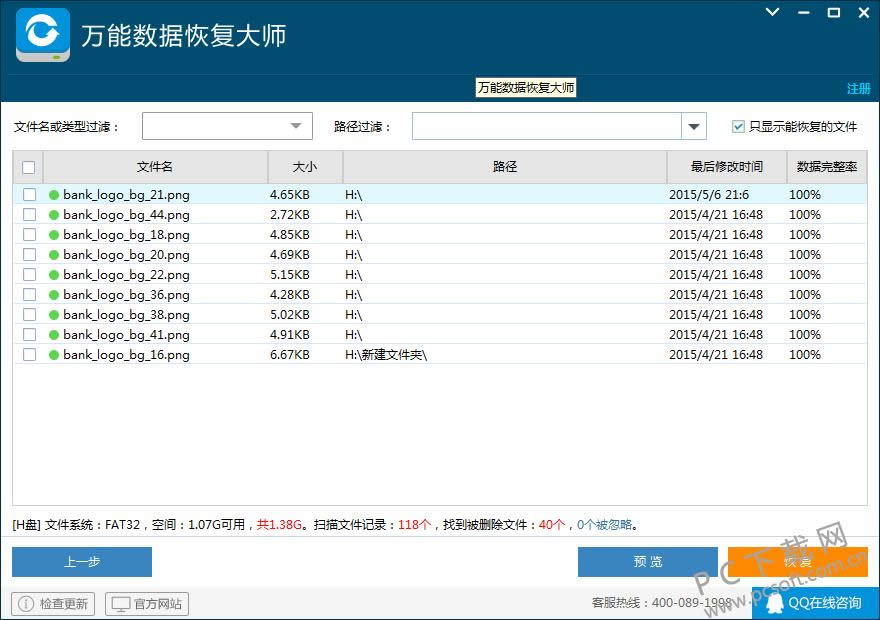The width and height of the screenshot is (880, 620).
Task: Click the 0个被忽略 status text
Action: 604,525
